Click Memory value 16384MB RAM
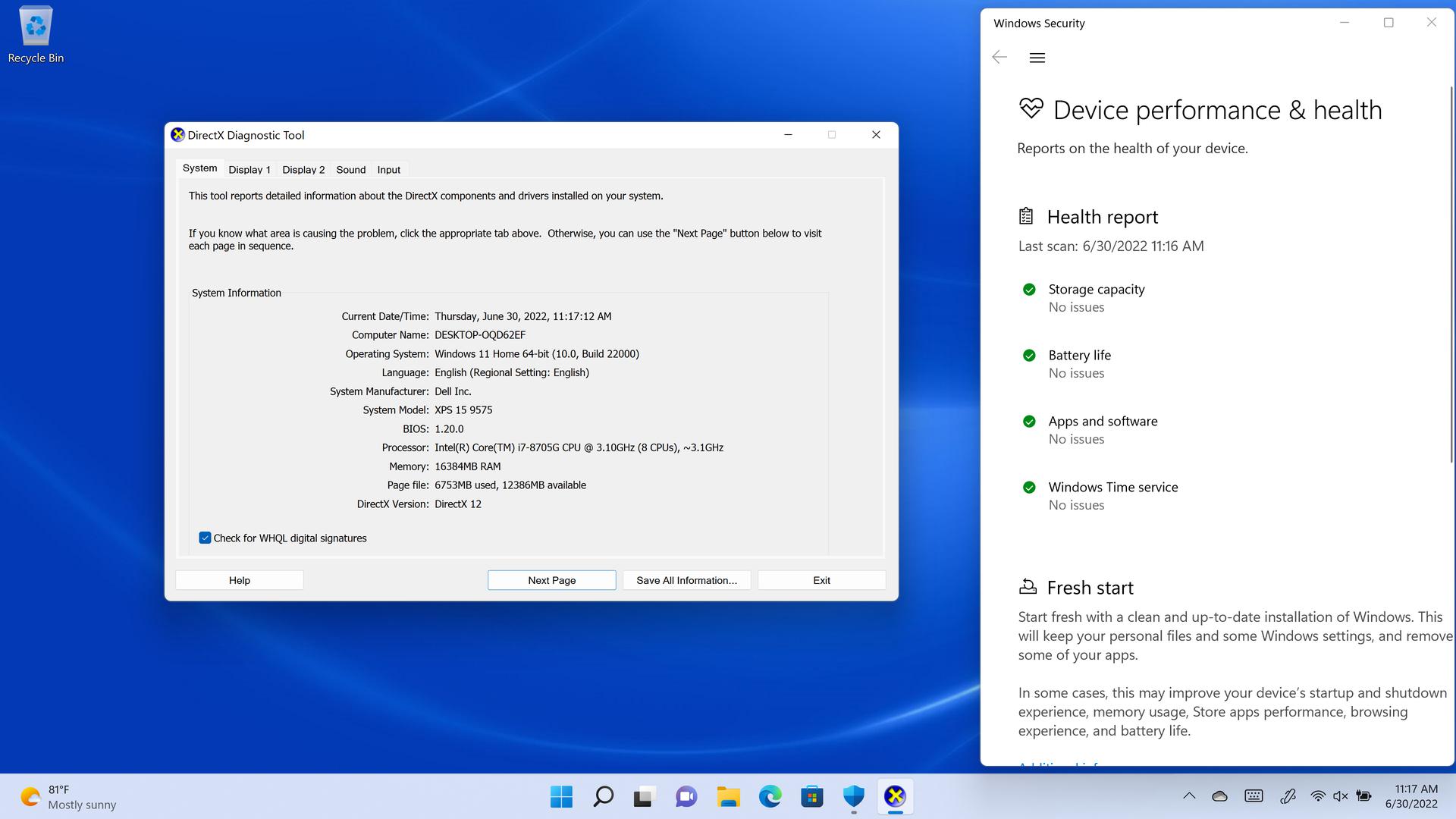Screen dimensions: 1456x819 point(468,466)
